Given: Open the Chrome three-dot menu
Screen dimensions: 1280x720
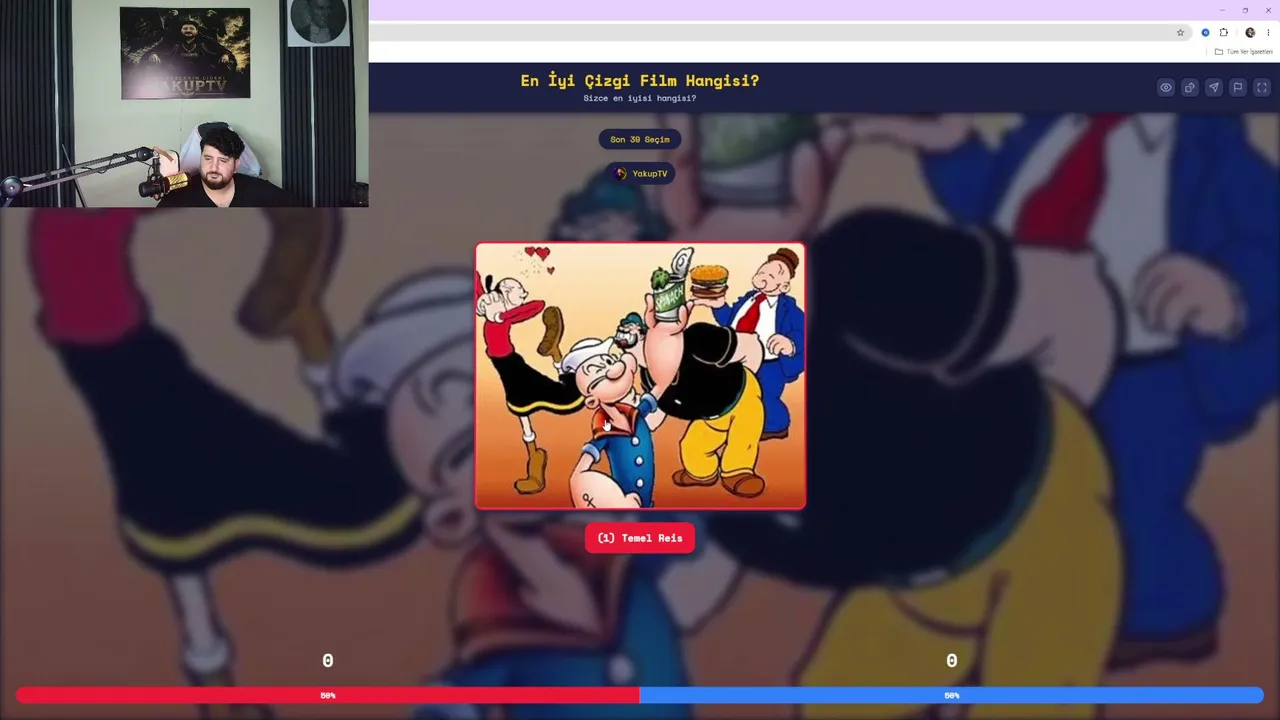Looking at the screenshot, I should click(1268, 33).
